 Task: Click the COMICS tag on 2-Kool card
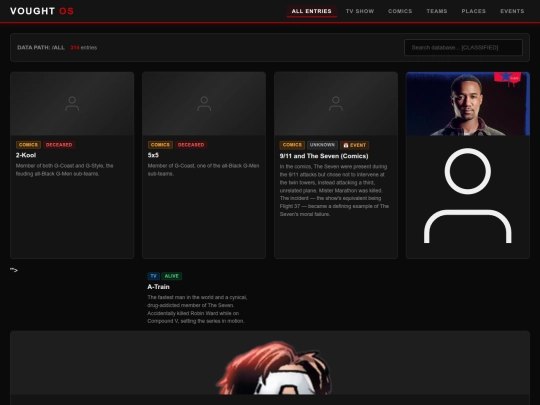coord(28,145)
